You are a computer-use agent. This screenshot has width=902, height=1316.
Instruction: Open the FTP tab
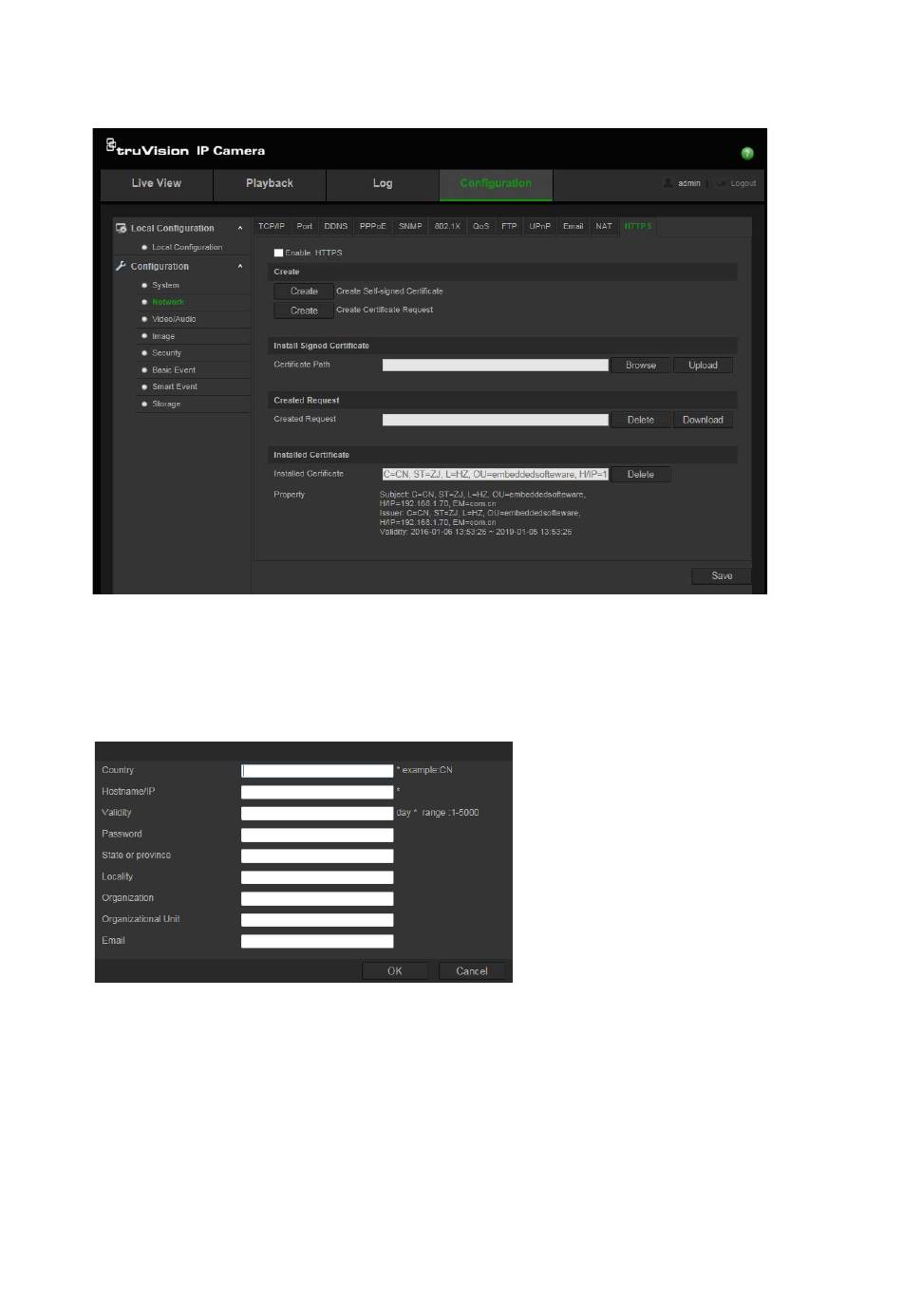[509, 226]
